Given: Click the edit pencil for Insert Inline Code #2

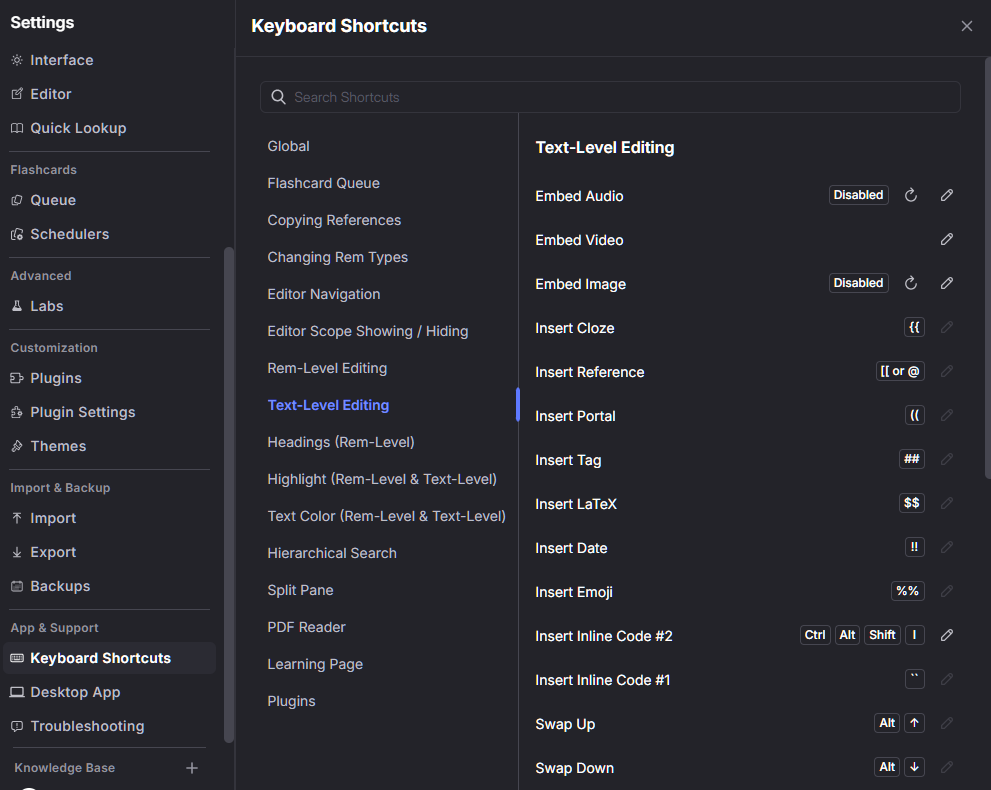Looking at the screenshot, I should pyautogui.click(x=946, y=635).
